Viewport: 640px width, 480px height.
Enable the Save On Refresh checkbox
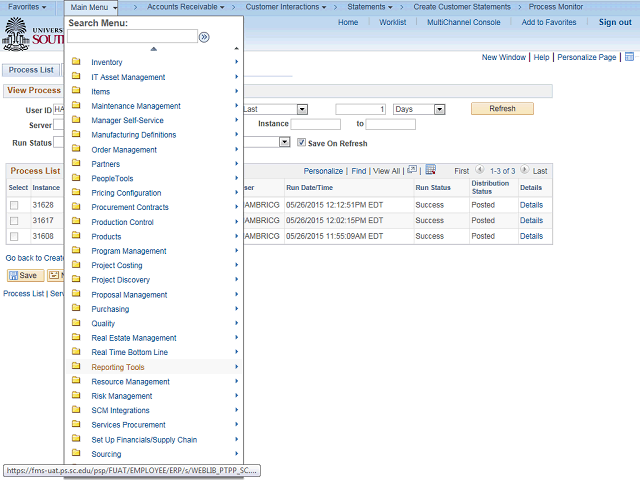(301, 143)
